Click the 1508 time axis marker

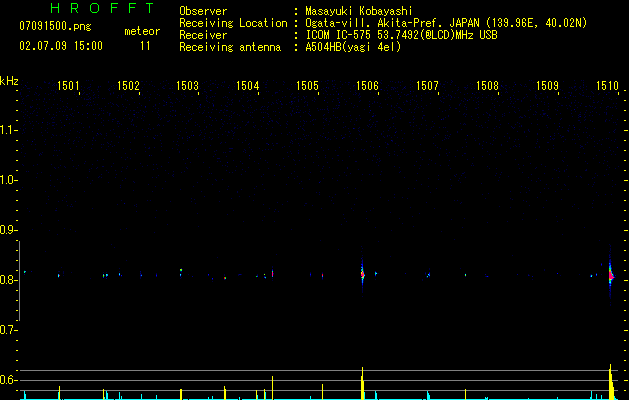487,85
